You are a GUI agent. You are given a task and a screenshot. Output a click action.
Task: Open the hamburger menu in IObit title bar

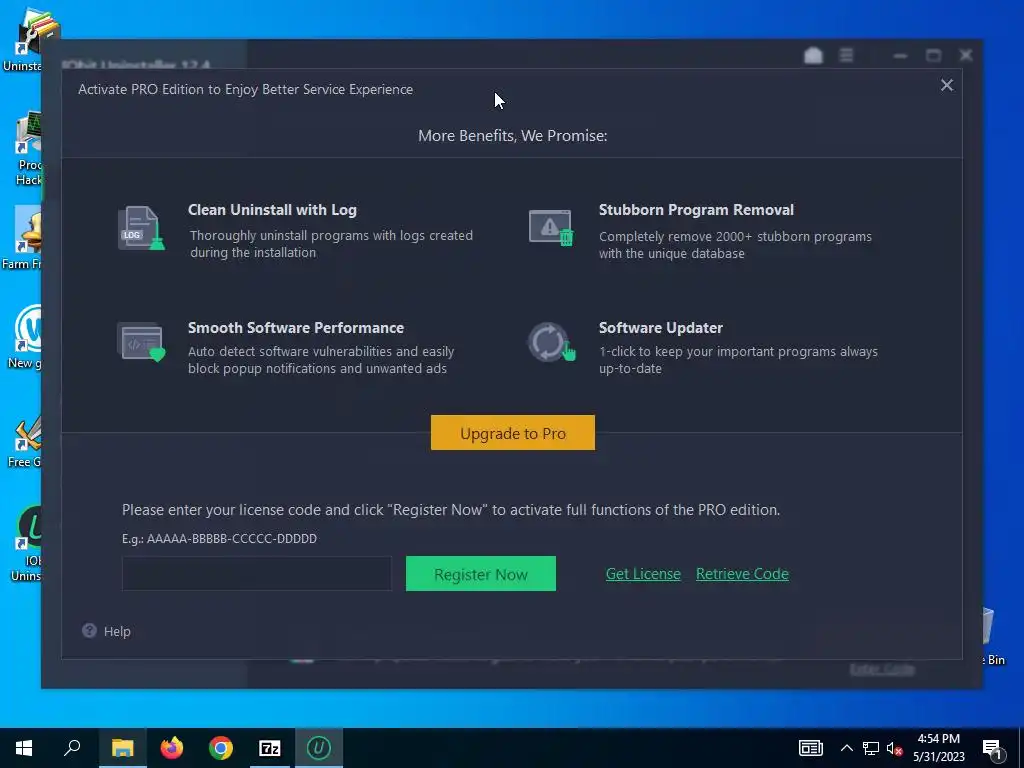pos(846,56)
